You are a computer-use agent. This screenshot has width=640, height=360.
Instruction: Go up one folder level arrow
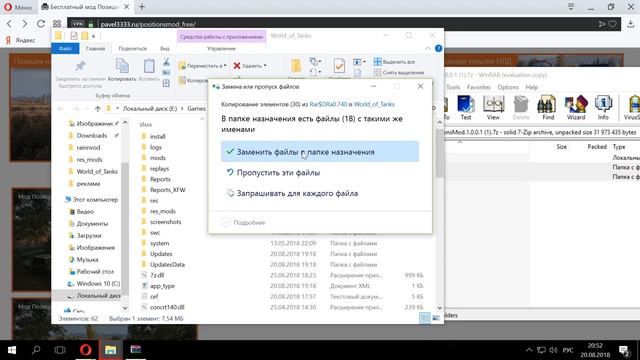[97, 109]
